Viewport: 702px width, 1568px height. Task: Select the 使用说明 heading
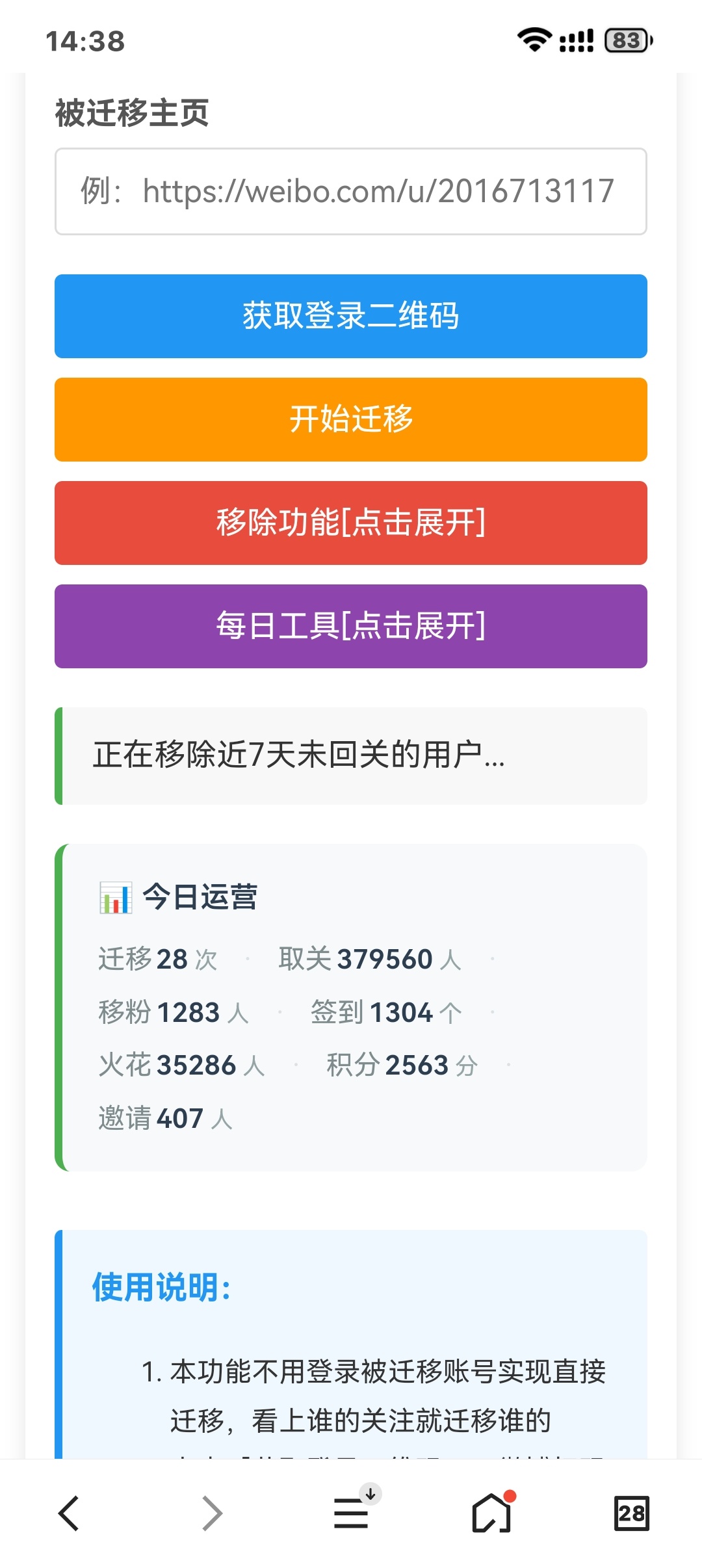tap(161, 1287)
